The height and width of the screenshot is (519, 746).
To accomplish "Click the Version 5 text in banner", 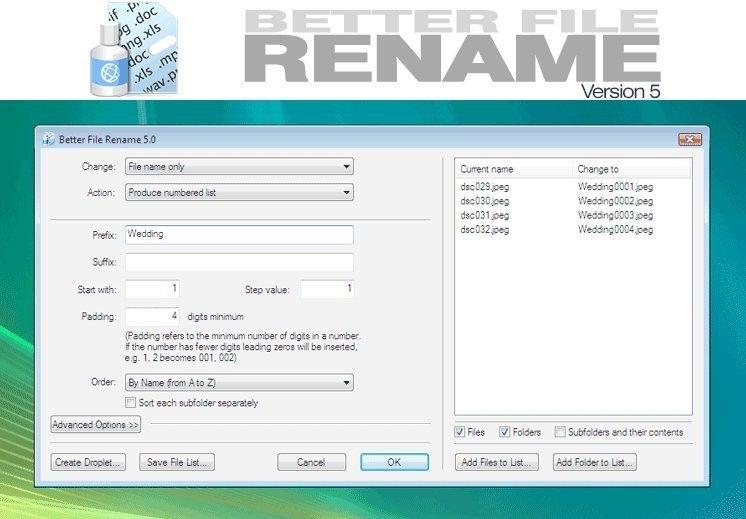I will [x=621, y=91].
